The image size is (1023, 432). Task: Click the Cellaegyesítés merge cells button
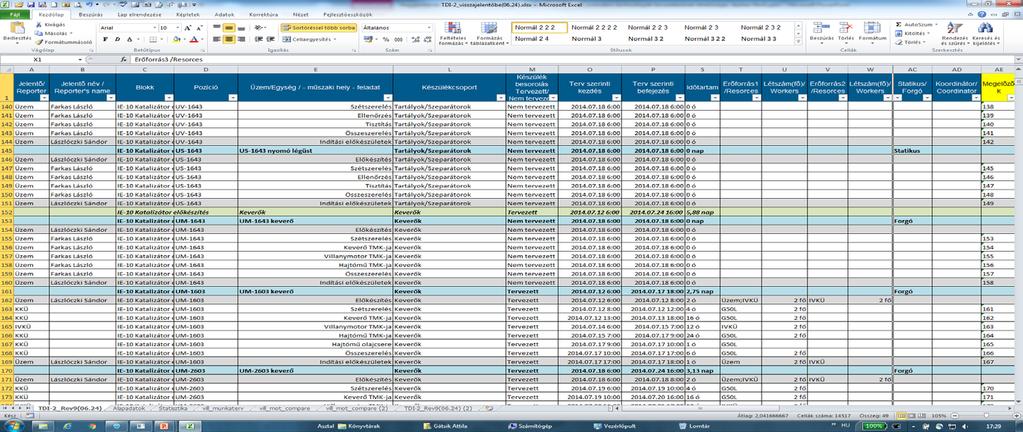click(x=311, y=39)
